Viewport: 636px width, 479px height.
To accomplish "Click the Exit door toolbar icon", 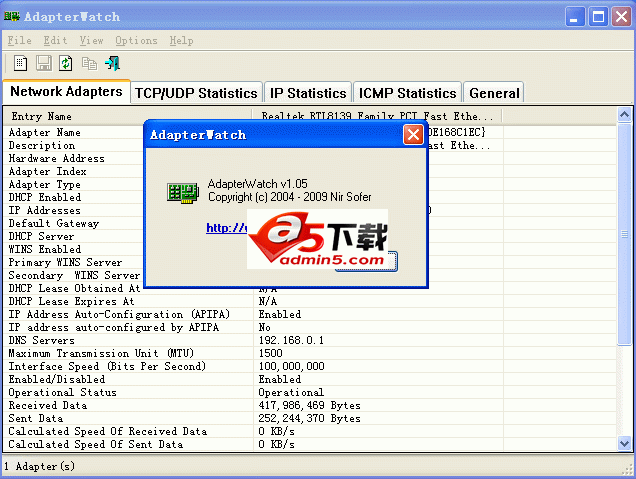I will click(112, 63).
